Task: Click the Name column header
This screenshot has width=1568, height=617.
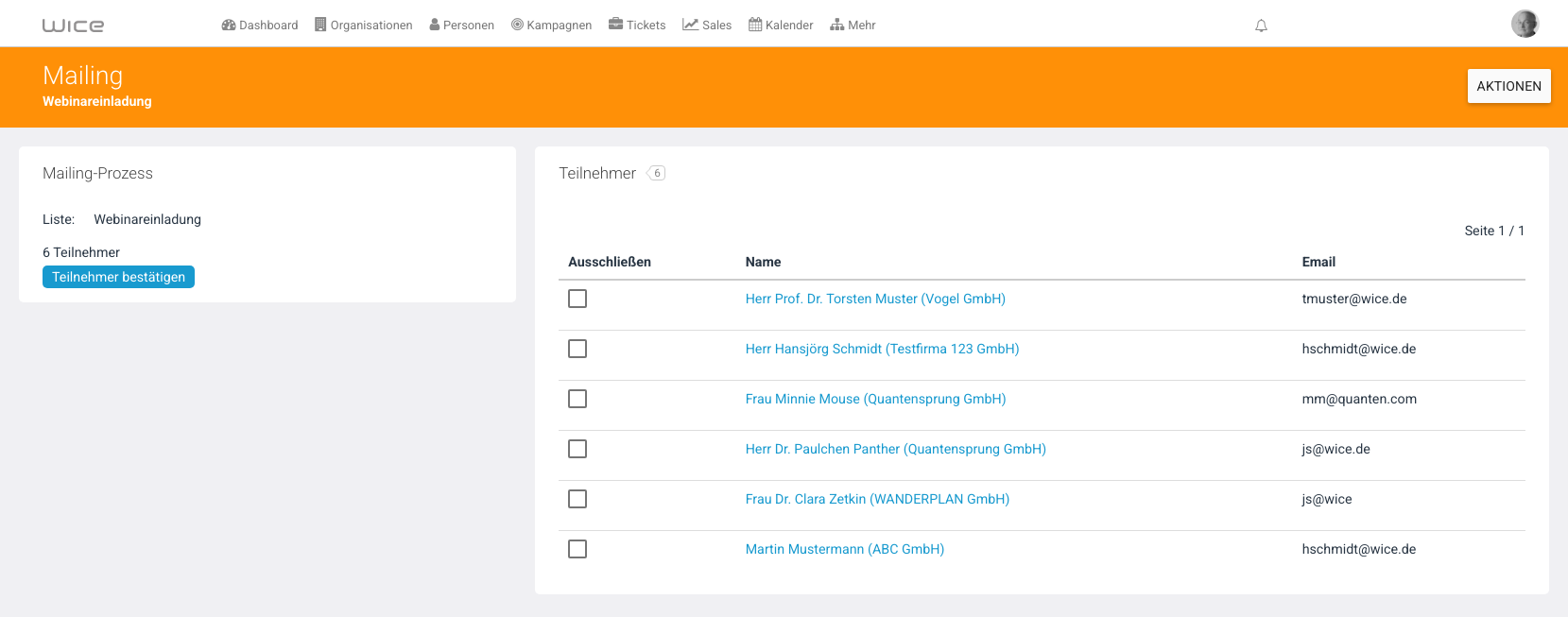Action: (x=763, y=262)
